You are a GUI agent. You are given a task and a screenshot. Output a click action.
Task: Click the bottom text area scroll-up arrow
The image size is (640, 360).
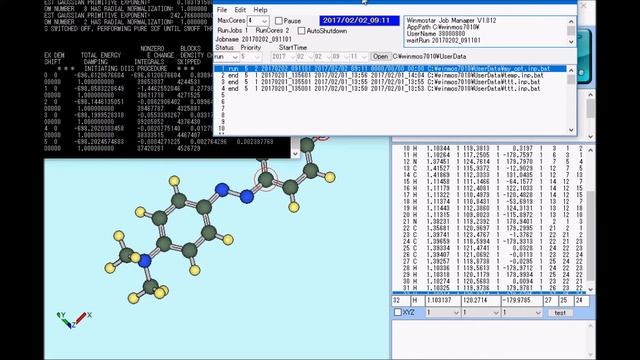(x=591, y=325)
